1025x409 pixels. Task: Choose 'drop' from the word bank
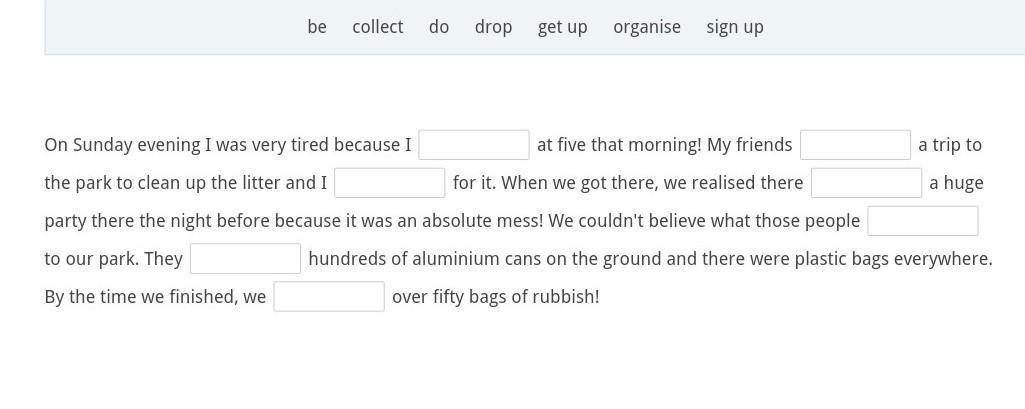(x=494, y=27)
